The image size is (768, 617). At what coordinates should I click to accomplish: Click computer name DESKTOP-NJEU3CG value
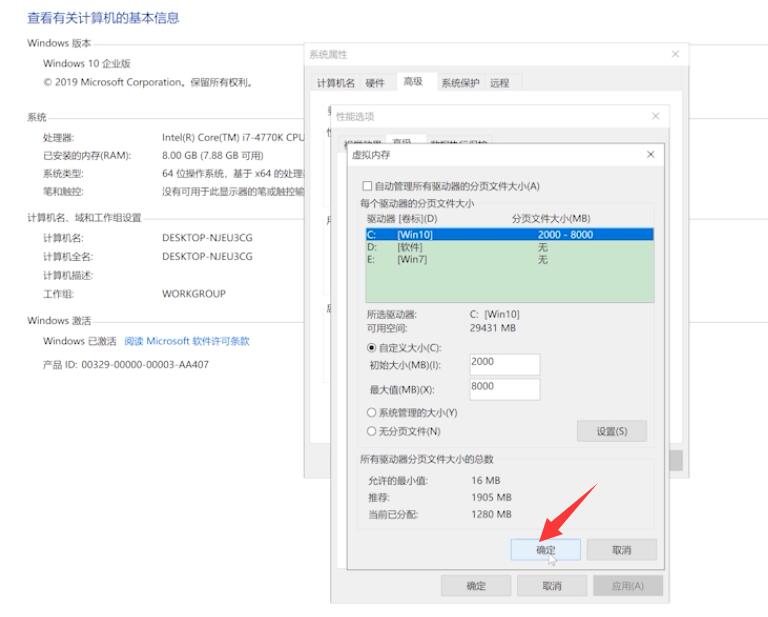[x=207, y=237]
